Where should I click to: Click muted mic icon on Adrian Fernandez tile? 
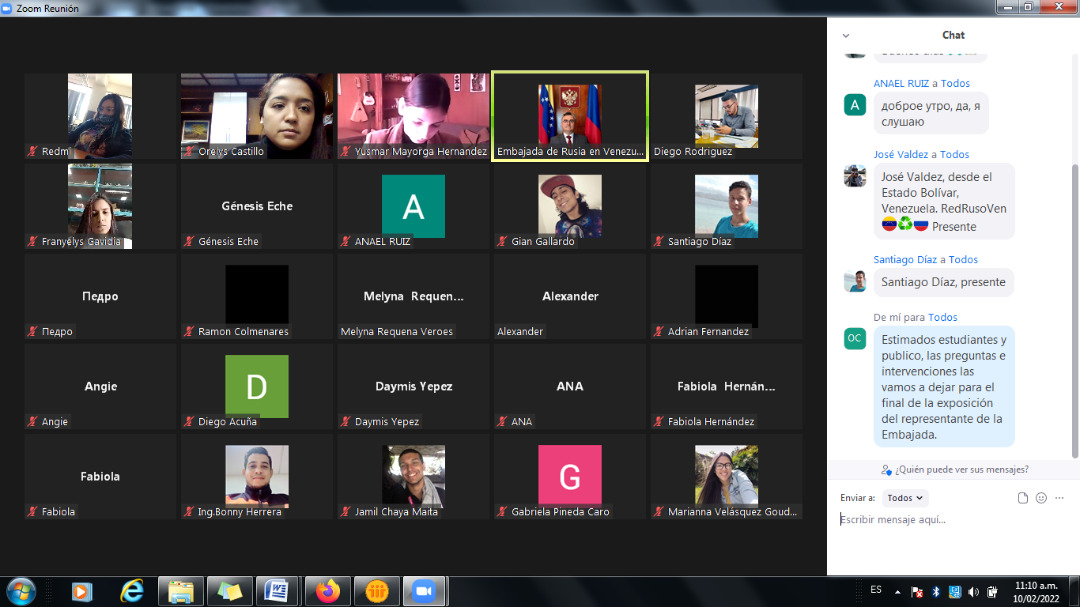click(x=658, y=332)
